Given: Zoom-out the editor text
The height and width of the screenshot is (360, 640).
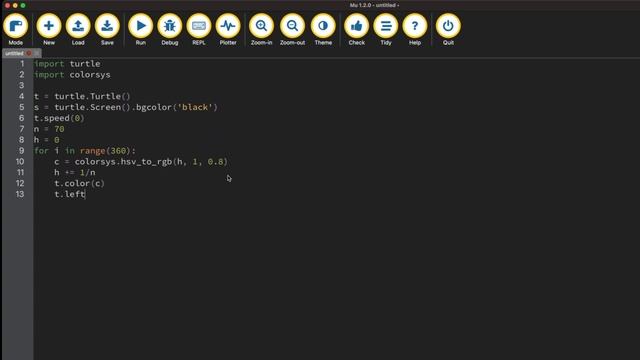Looking at the screenshot, I should pos(292,29).
